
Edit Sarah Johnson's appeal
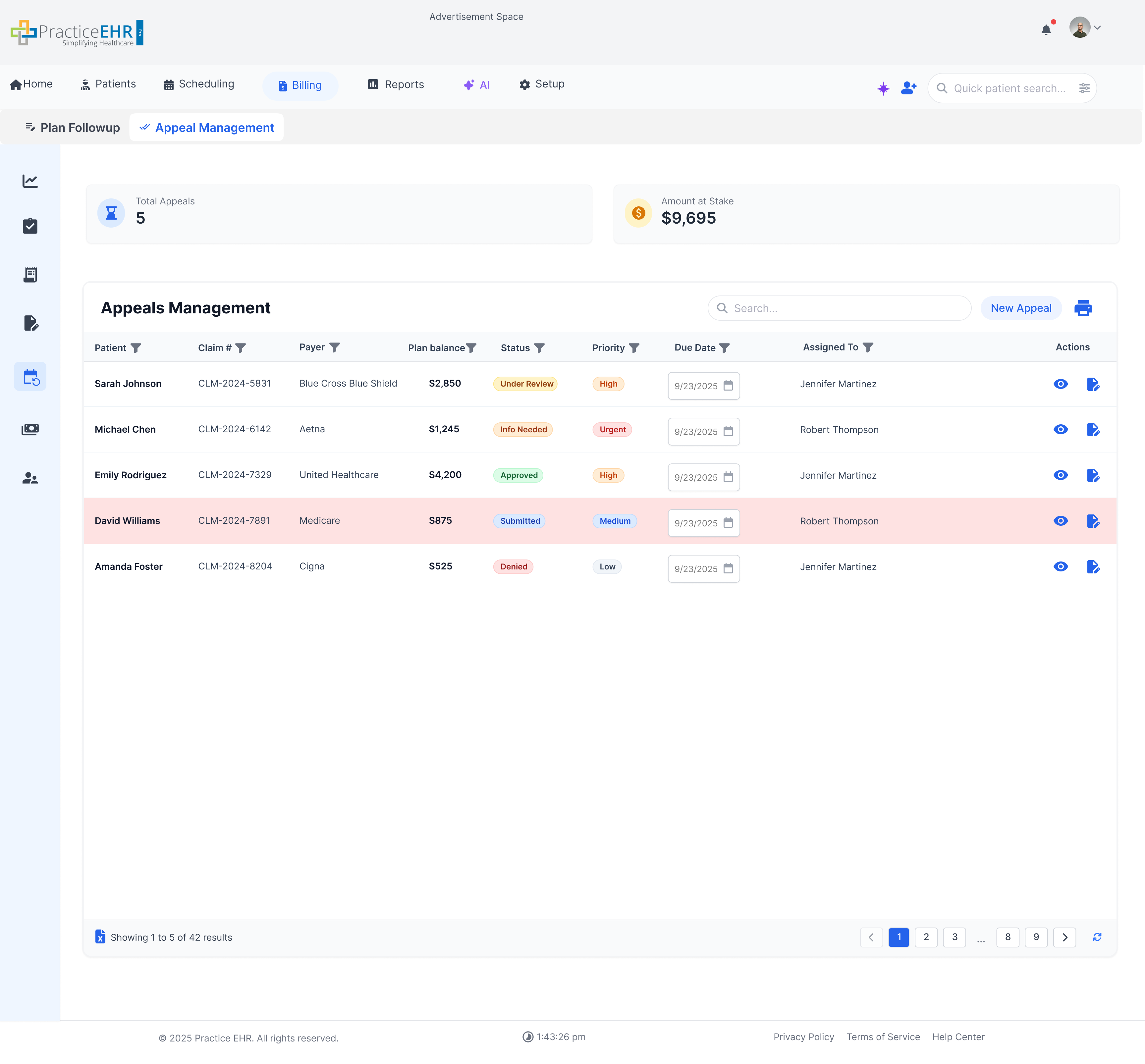coord(1093,384)
